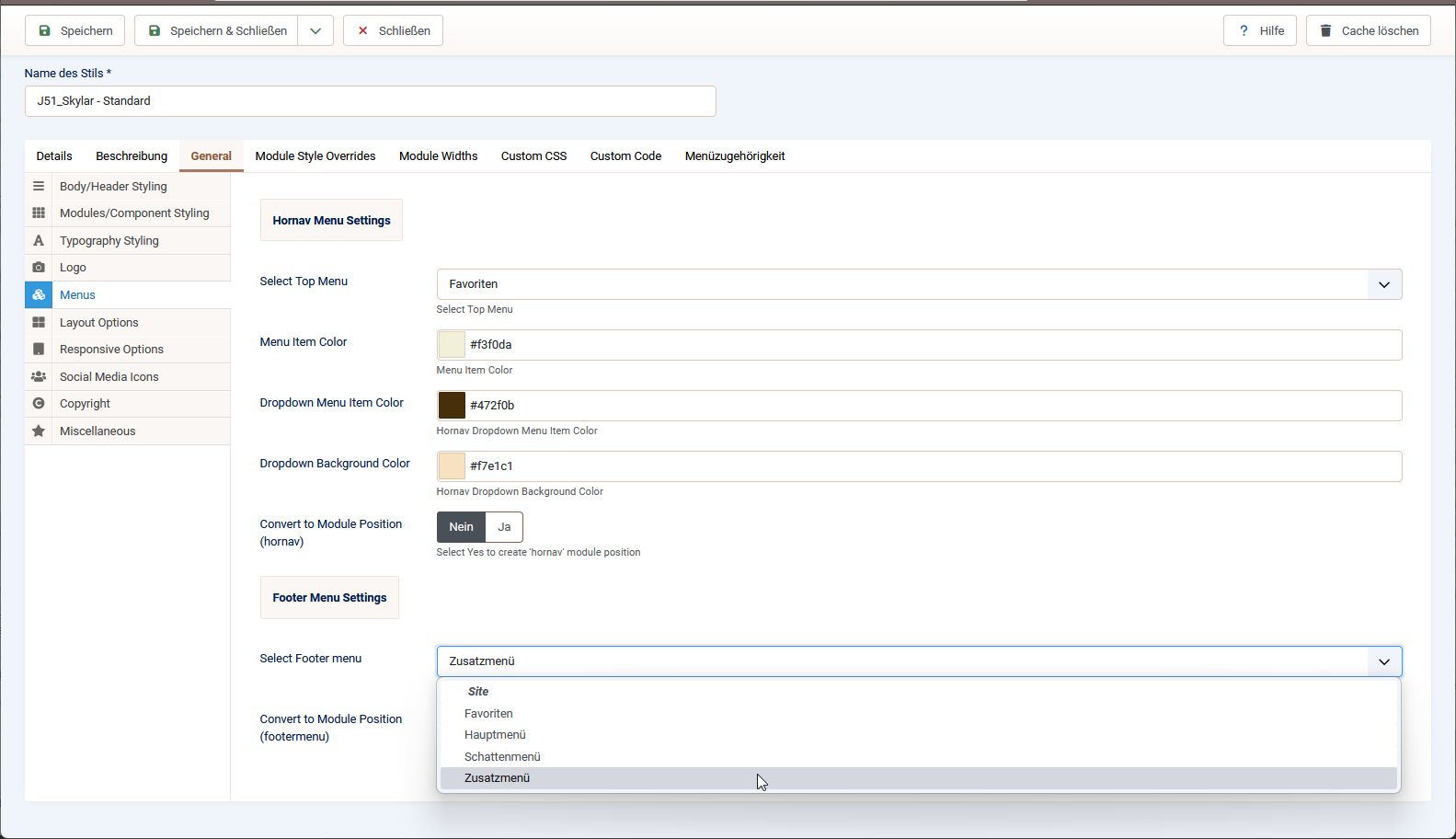Viewport: 1456px width, 839px height.
Task: Switch to the Custom CSS tab
Action: (533, 156)
